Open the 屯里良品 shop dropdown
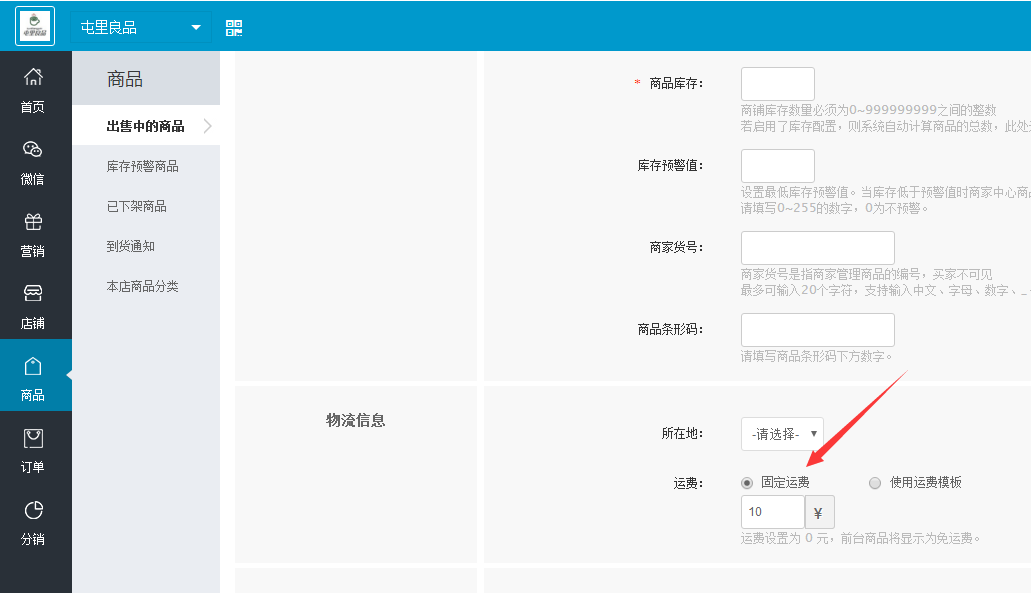 [x=141, y=28]
